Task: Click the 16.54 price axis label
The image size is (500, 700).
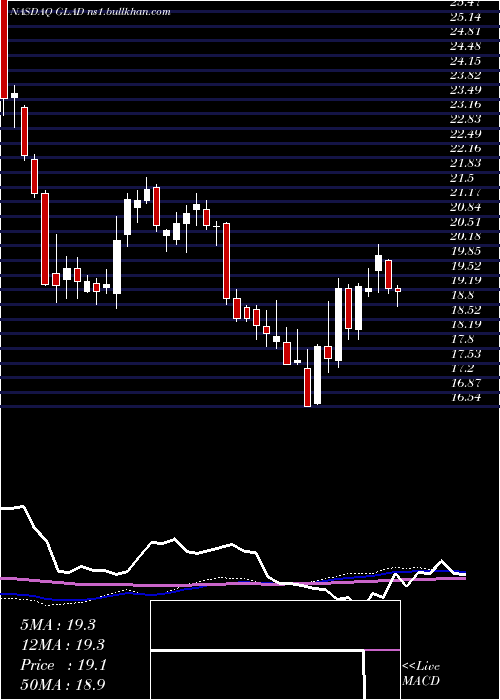Action: (x=466, y=397)
